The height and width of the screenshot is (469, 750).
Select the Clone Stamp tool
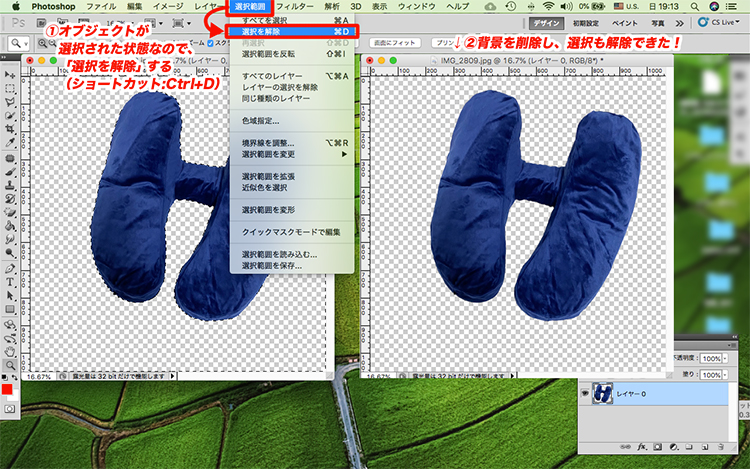pyautogui.click(x=10, y=185)
